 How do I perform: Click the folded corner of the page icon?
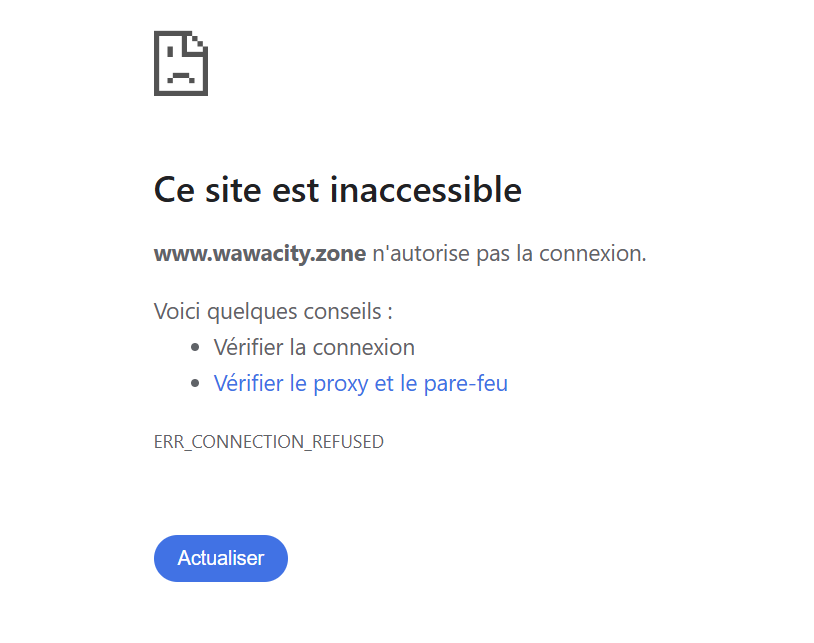point(198,42)
